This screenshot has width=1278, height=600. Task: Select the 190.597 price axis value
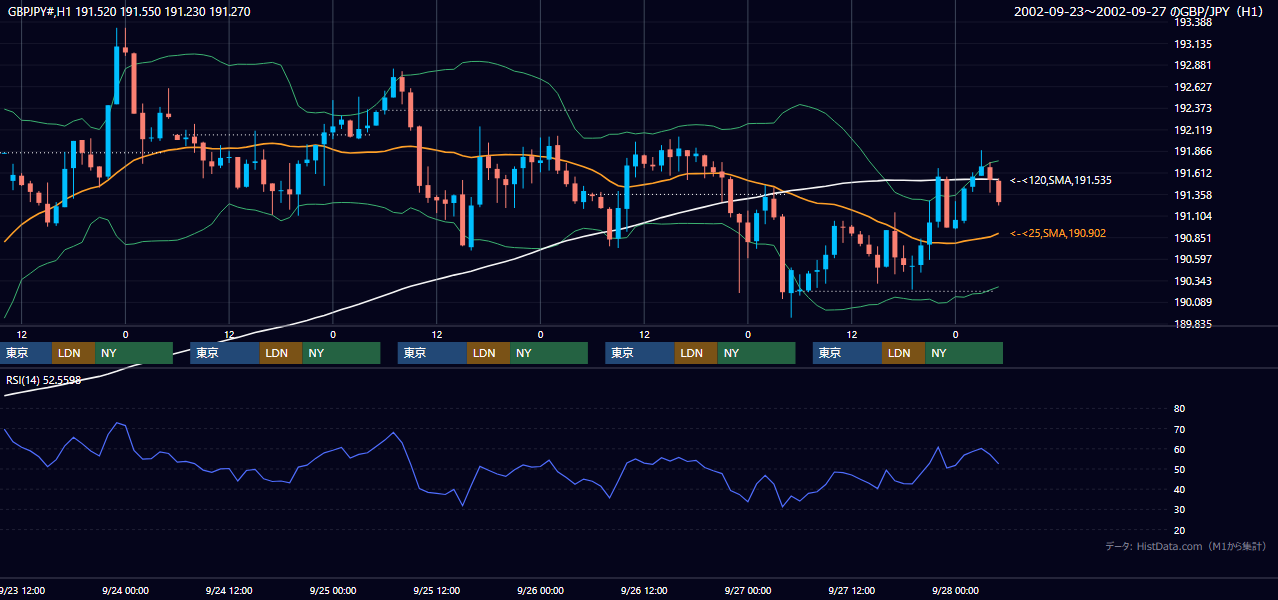click(1192, 259)
